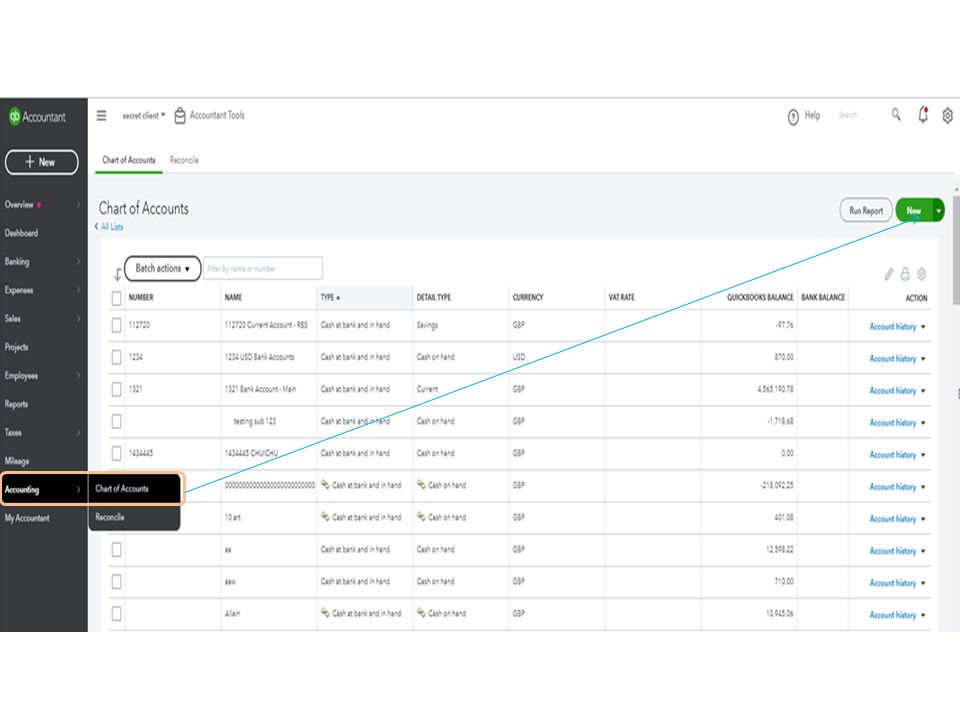The width and height of the screenshot is (960, 720).
Task: Select the Chart of Accounts tab
Action: [x=129, y=160]
